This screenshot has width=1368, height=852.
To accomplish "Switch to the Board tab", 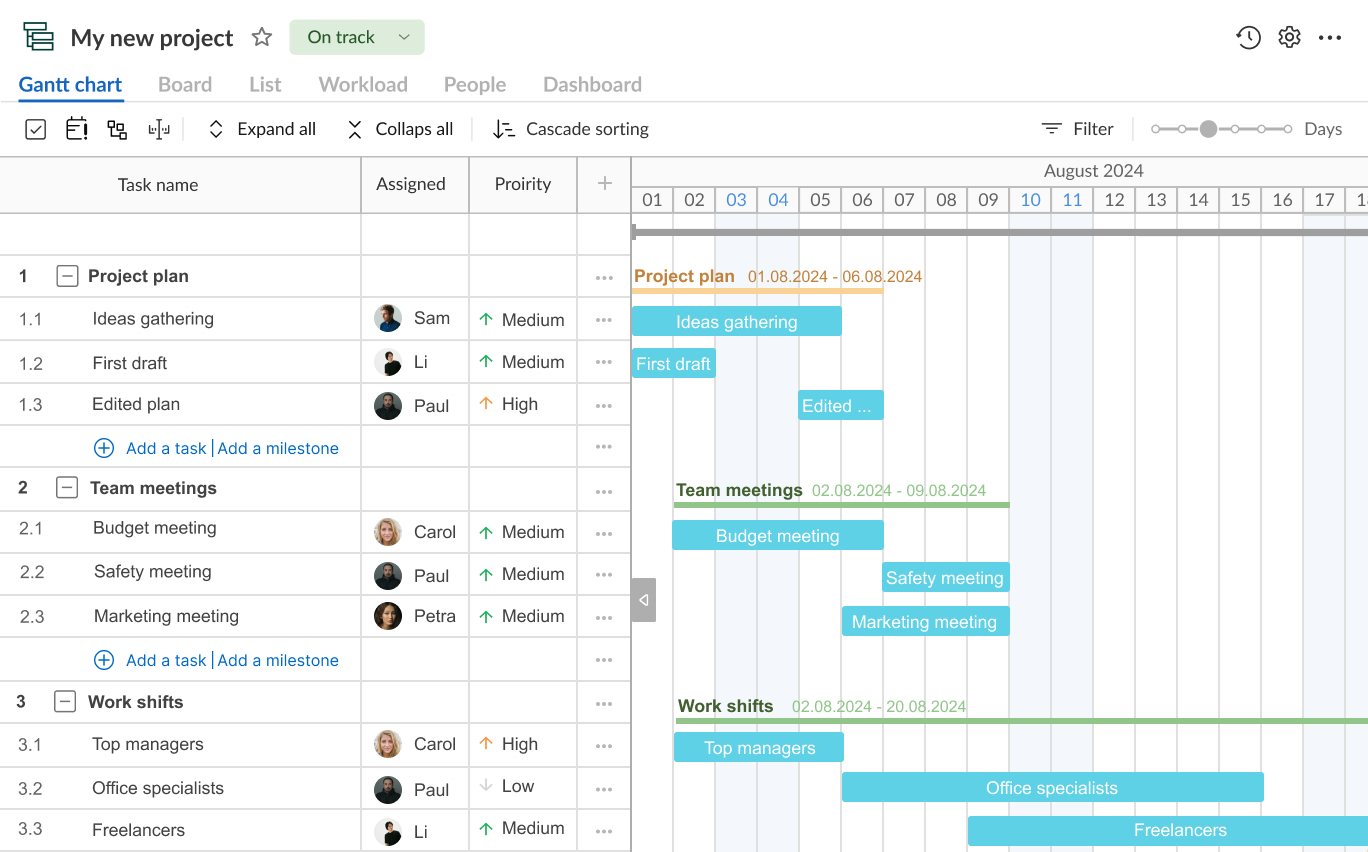I will (184, 84).
